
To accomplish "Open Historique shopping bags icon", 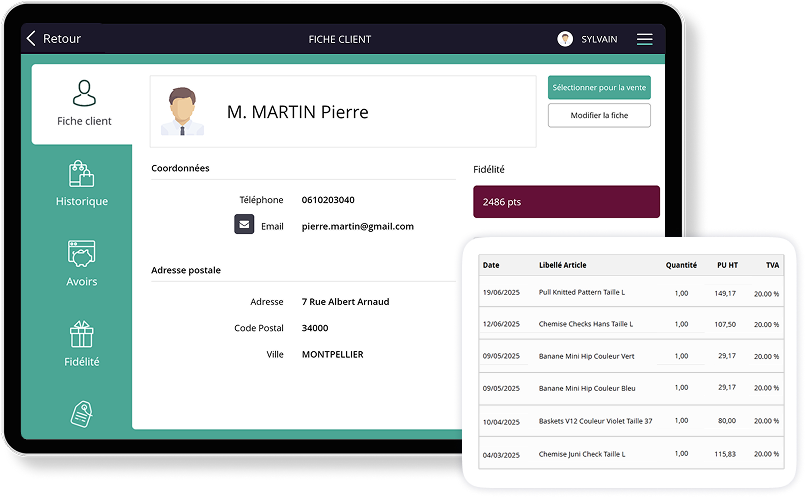I will click(x=81, y=174).
